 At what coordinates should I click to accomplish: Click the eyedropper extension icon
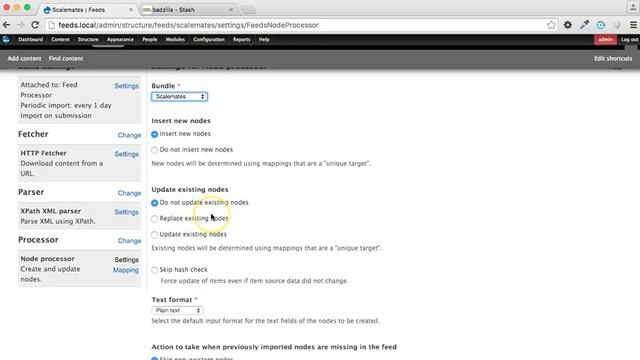(584, 25)
